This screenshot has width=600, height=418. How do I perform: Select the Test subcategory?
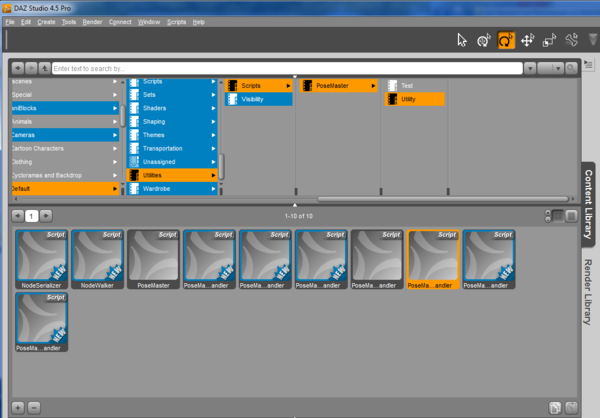[415, 86]
